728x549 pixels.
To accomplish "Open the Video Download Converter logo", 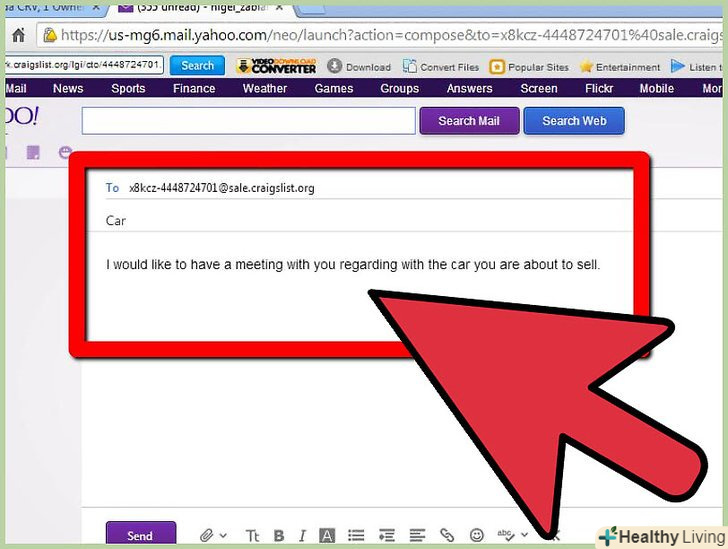I will click(x=277, y=66).
